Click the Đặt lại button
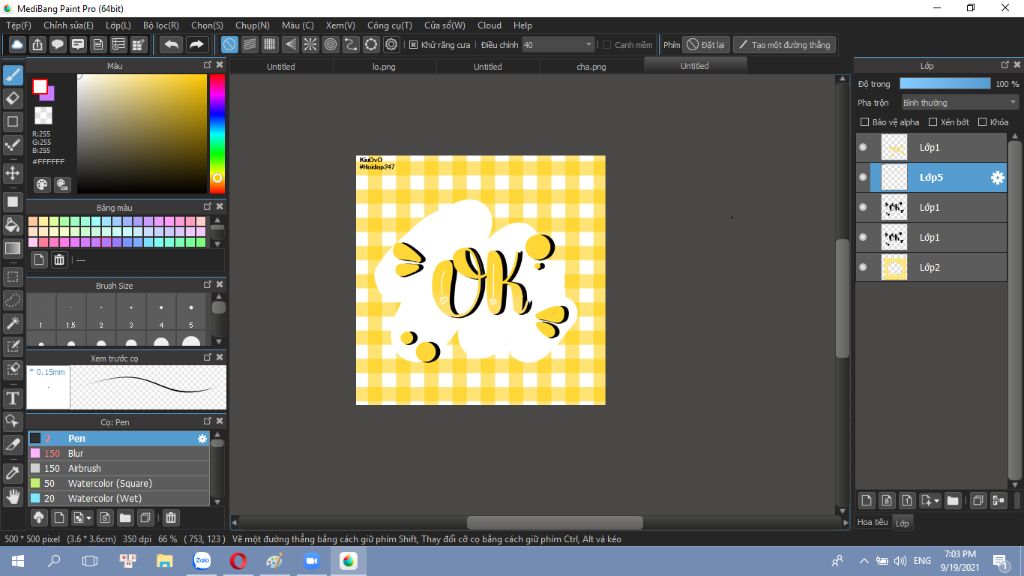Screen dimensions: 1024x576 [x=706, y=45]
